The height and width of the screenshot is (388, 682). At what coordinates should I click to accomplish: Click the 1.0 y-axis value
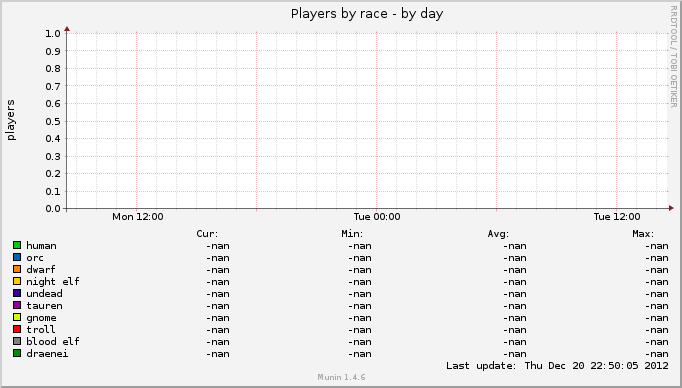53,33
